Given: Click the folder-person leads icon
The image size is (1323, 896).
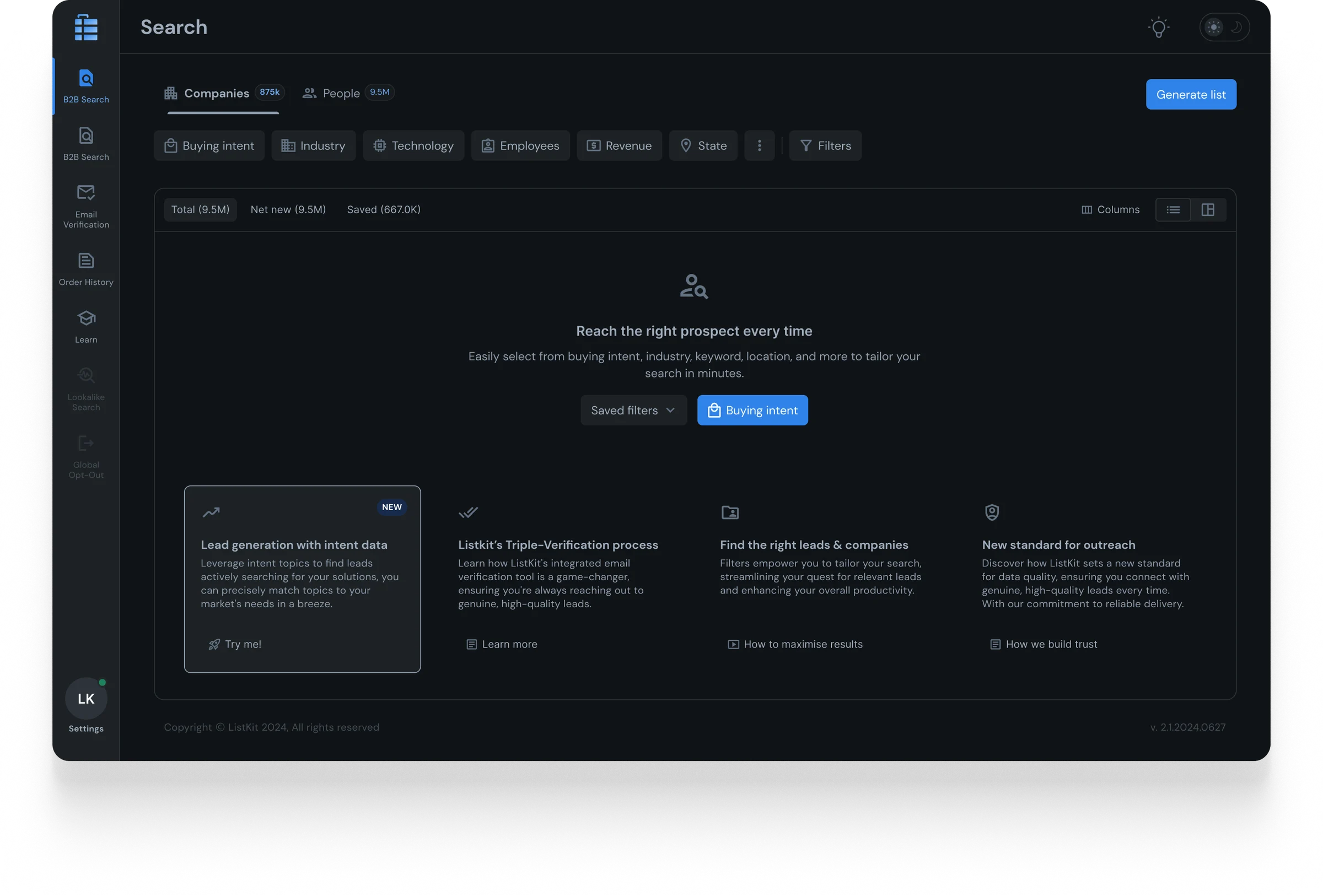Looking at the screenshot, I should point(730,512).
